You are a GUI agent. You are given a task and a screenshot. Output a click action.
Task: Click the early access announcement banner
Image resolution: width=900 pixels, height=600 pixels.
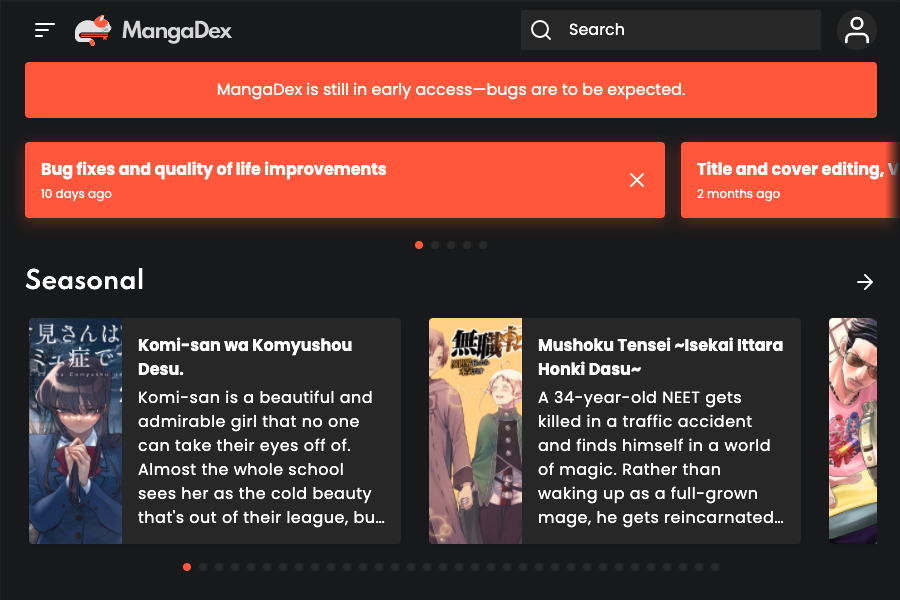click(x=451, y=90)
